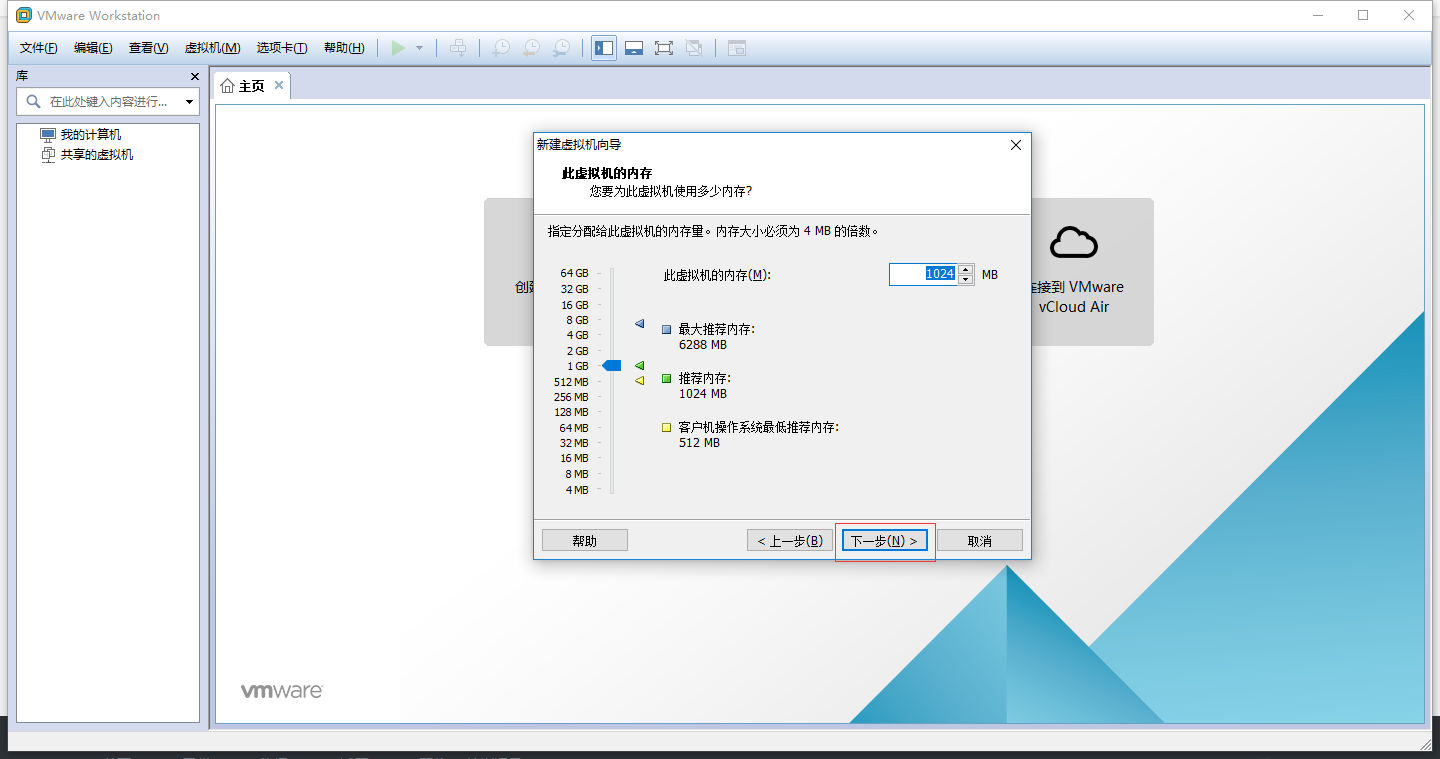Click the Unity mode toolbar icon
1440x759 pixels.
click(x=694, y=48)
